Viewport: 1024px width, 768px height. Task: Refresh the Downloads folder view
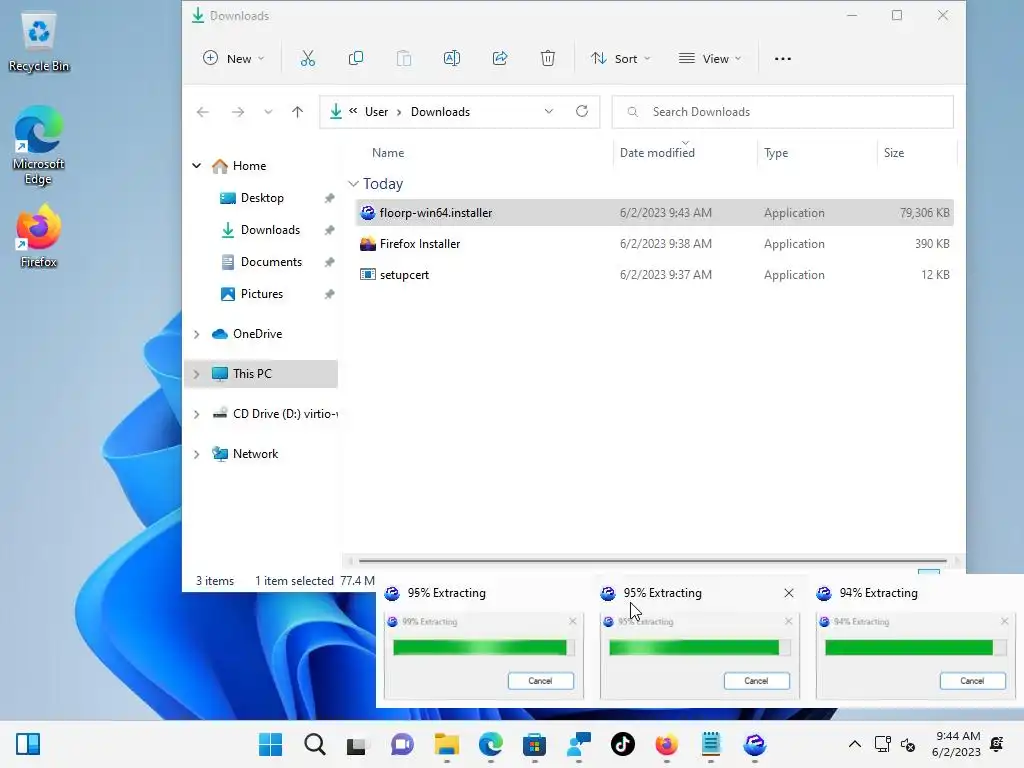[582, 111]
